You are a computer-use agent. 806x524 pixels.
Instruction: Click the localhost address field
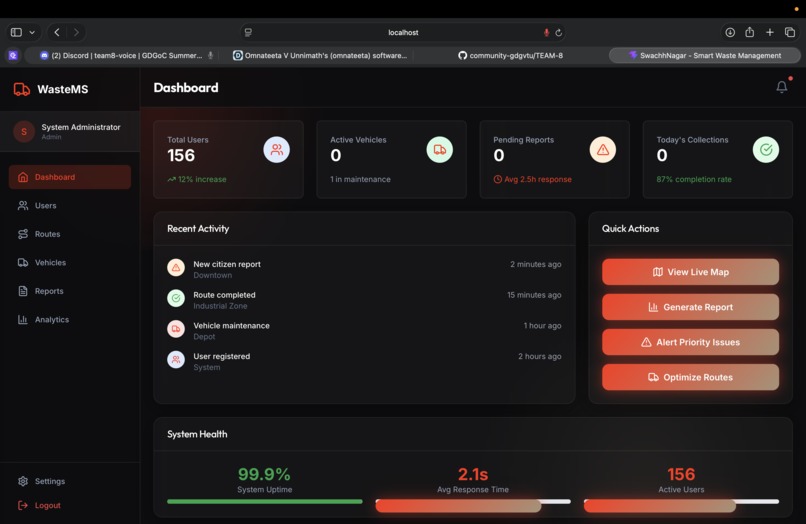tap(403, 32)
